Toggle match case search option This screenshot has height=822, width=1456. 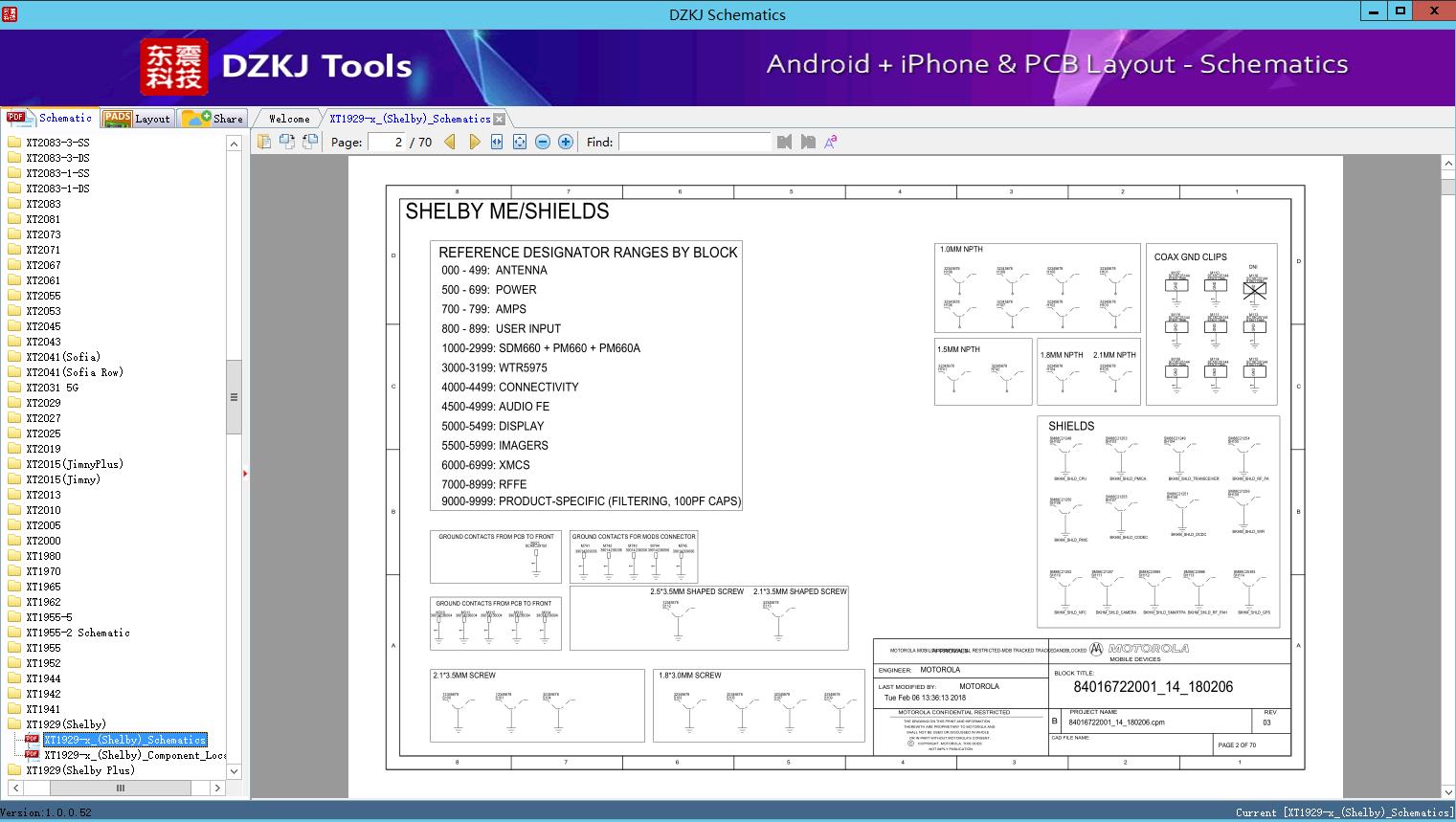831,142
